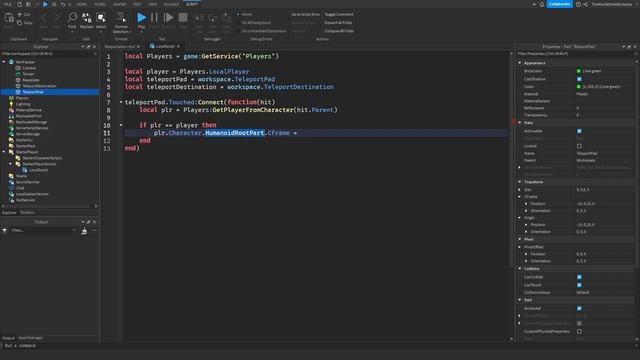Screen dimensions: 640x360
Task: Collapse the Collision properties section
Action: point(520,269)
